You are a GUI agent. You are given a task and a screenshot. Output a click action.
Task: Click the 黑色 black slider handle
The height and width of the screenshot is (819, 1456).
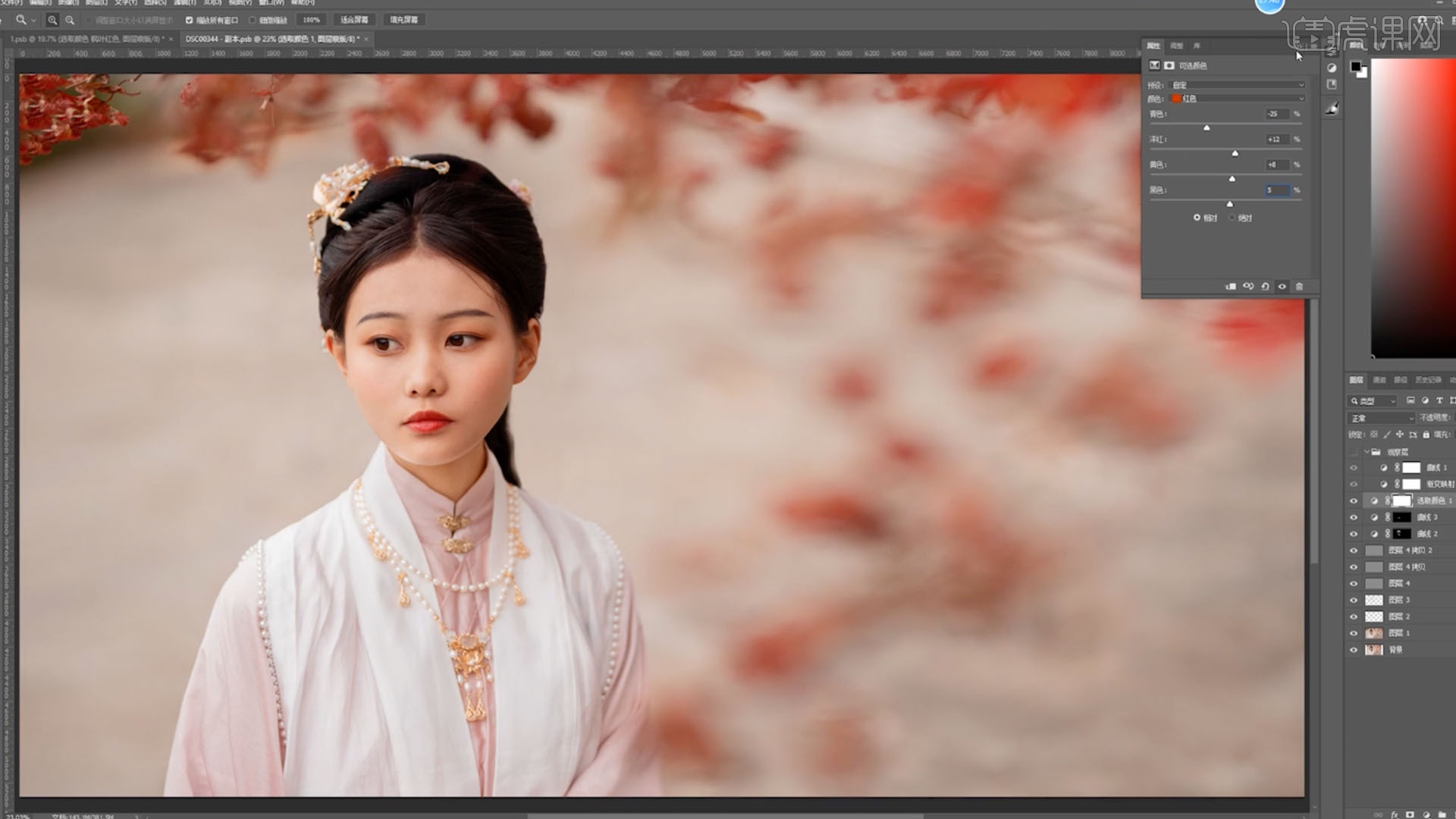[x=1230, y=204]
